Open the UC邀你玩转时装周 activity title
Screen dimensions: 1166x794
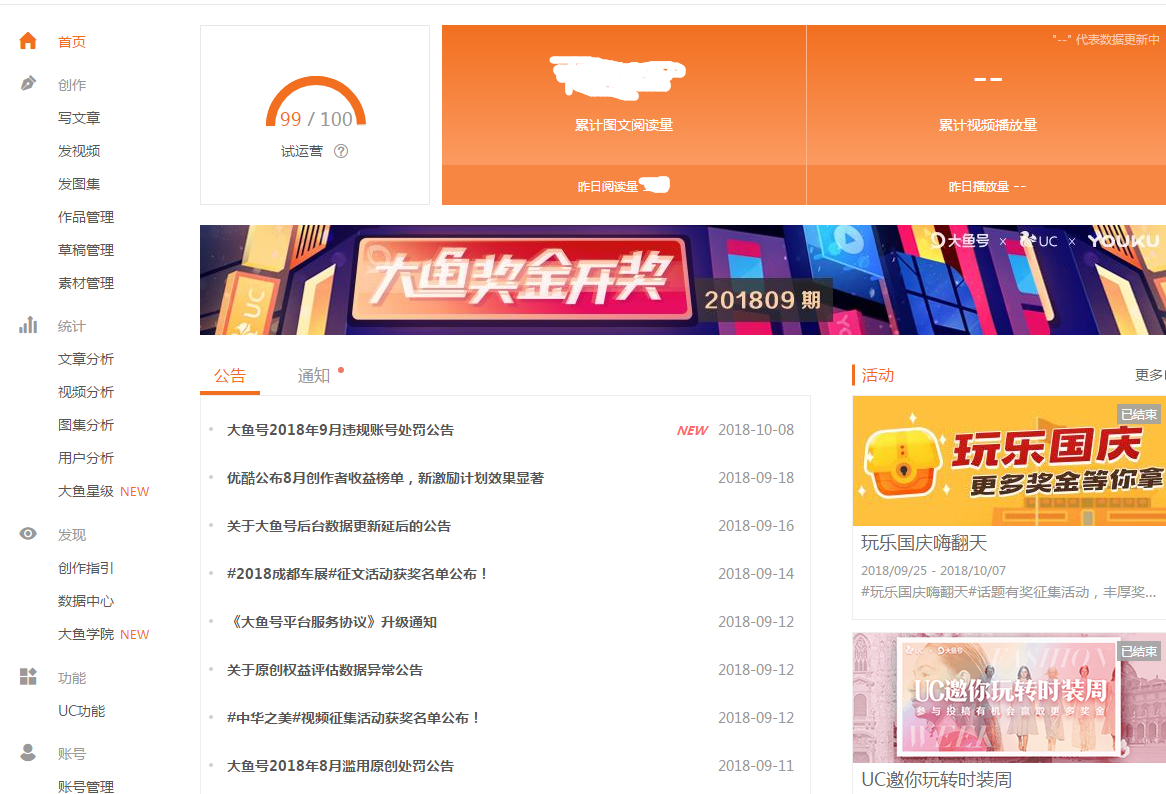[x=937, y=780]
